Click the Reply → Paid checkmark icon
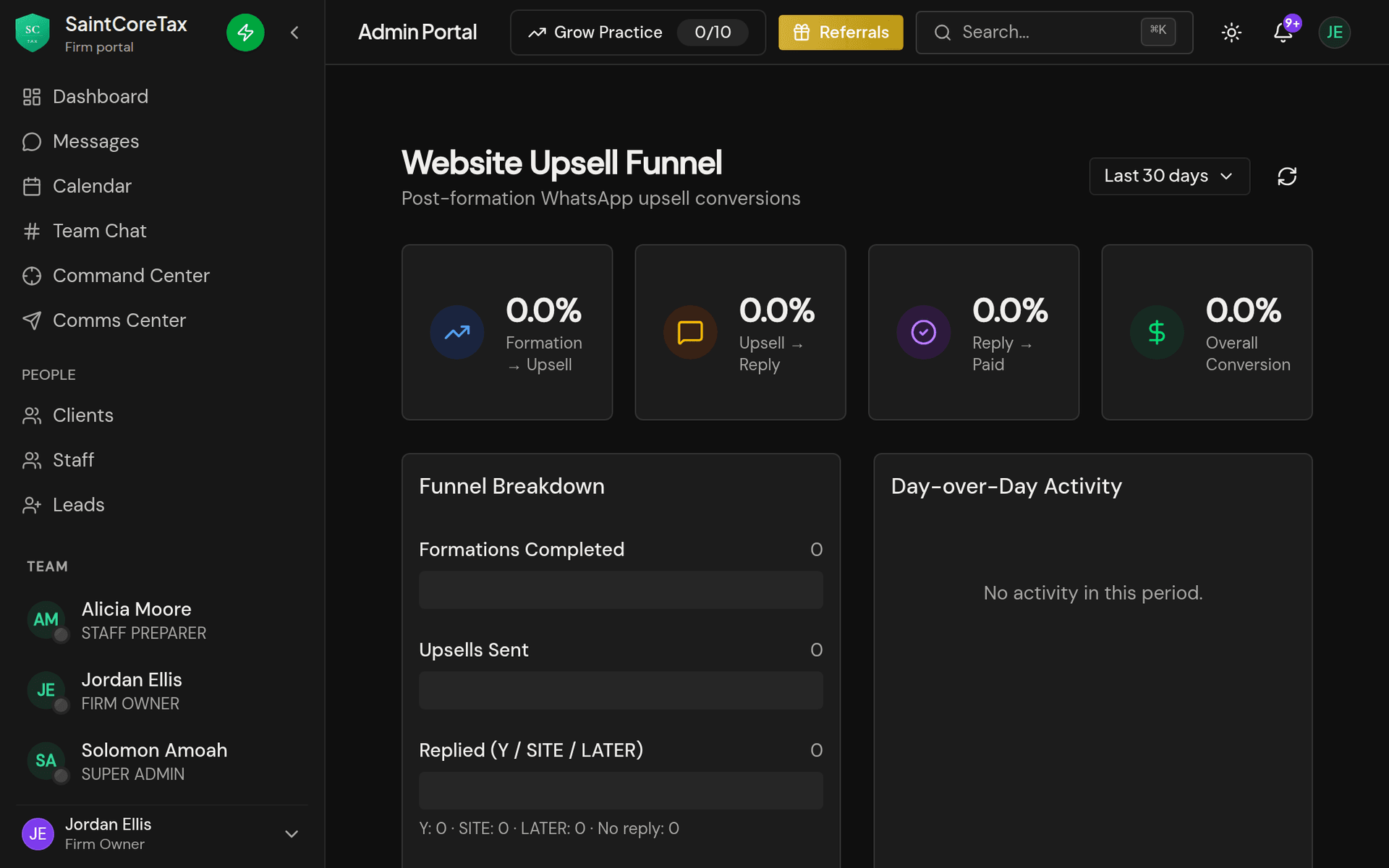Image resolution: width=1389 pixels, height=868 pixels. [x=924, y=332]
